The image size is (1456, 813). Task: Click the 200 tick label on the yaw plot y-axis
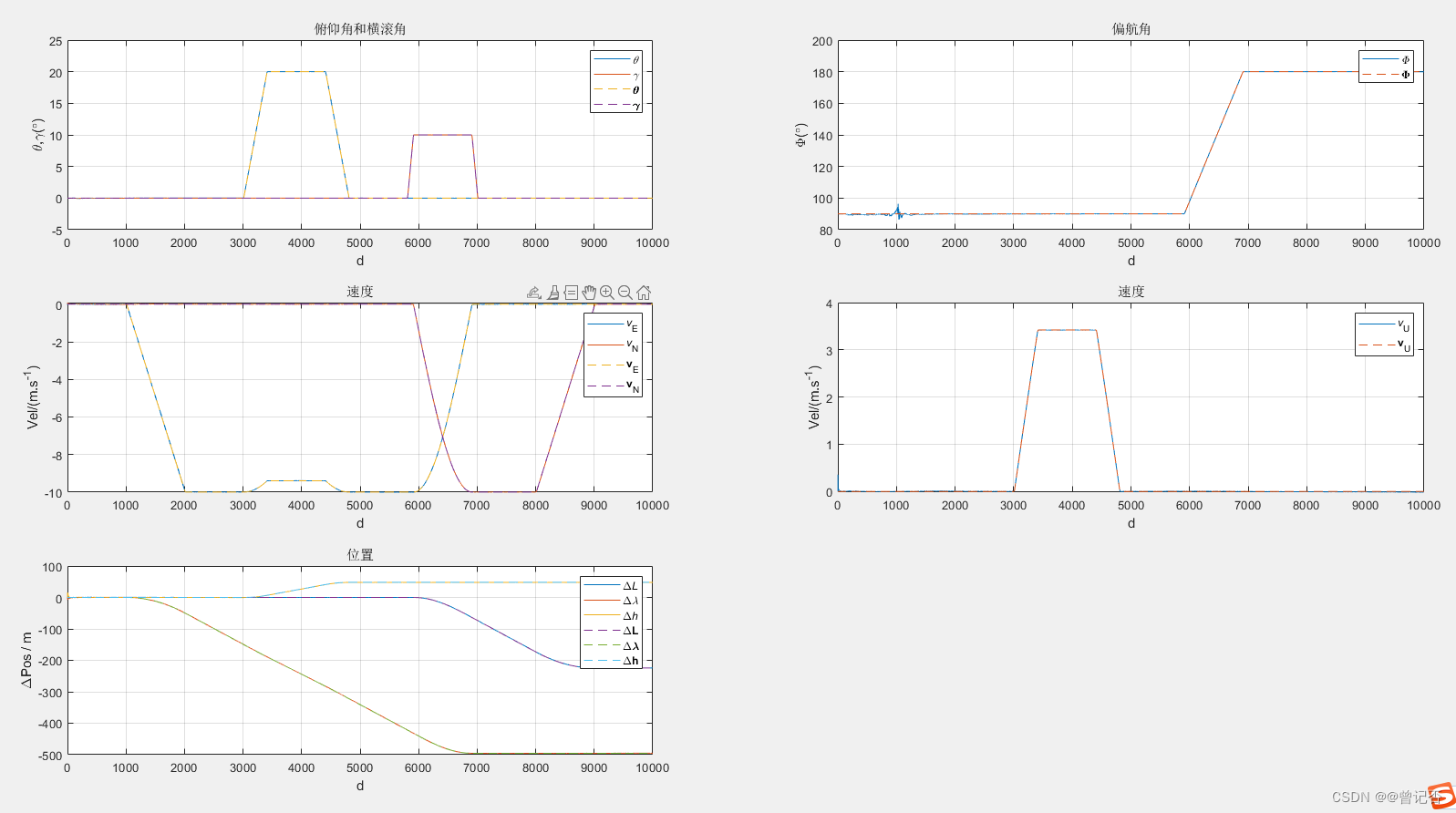(x=822, y=41)
